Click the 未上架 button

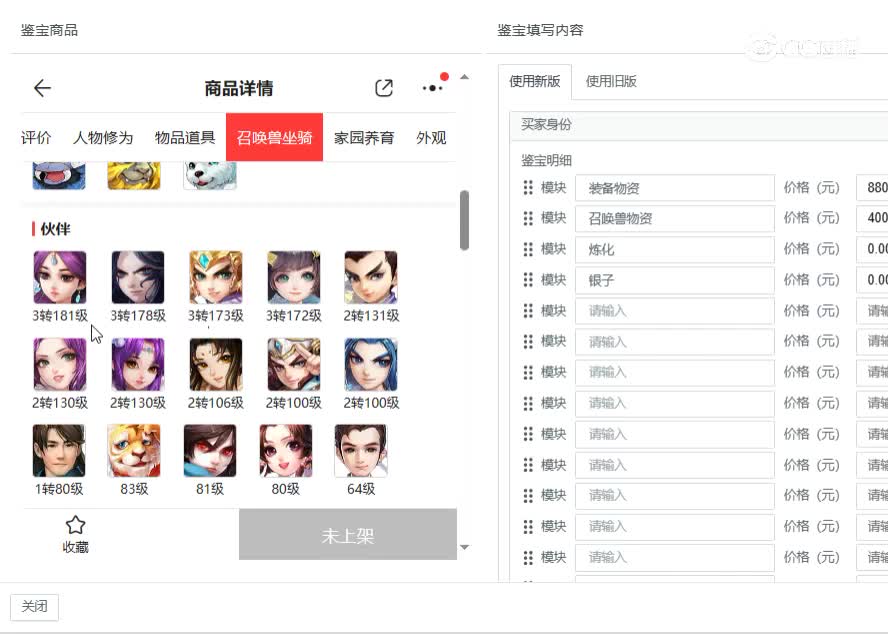point(348,534)
